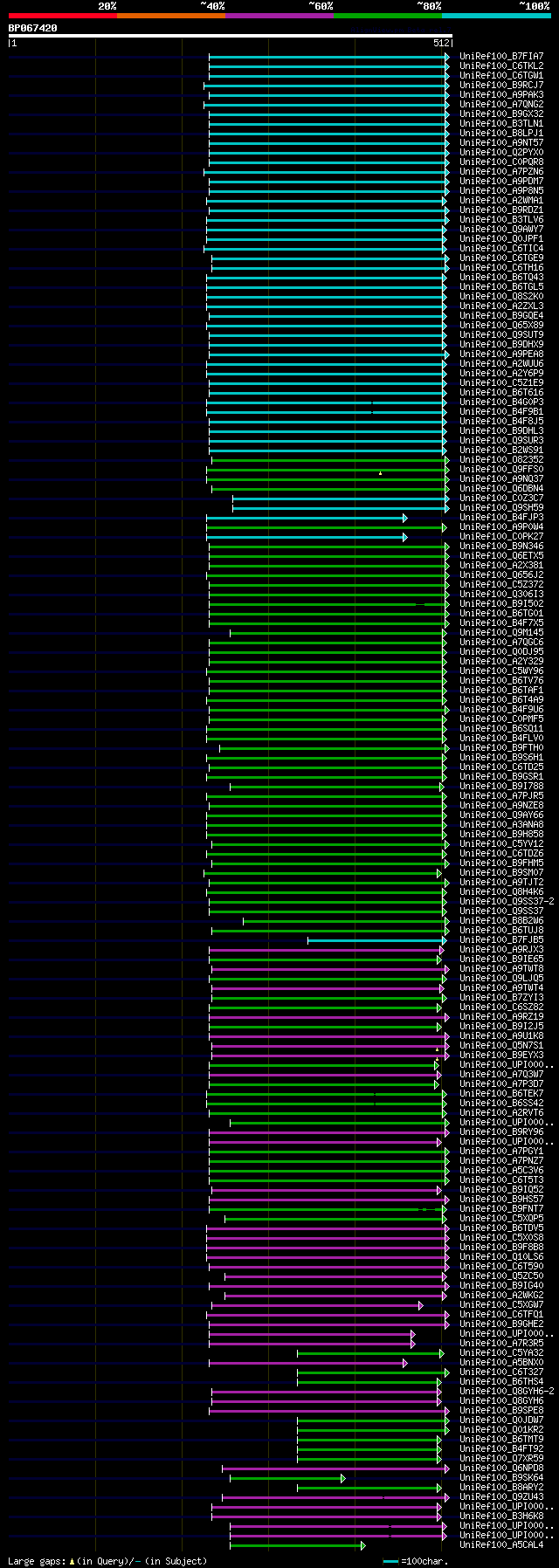
Task: Select hit label UniRef100_C6TIC4
Action: (501, 249)
